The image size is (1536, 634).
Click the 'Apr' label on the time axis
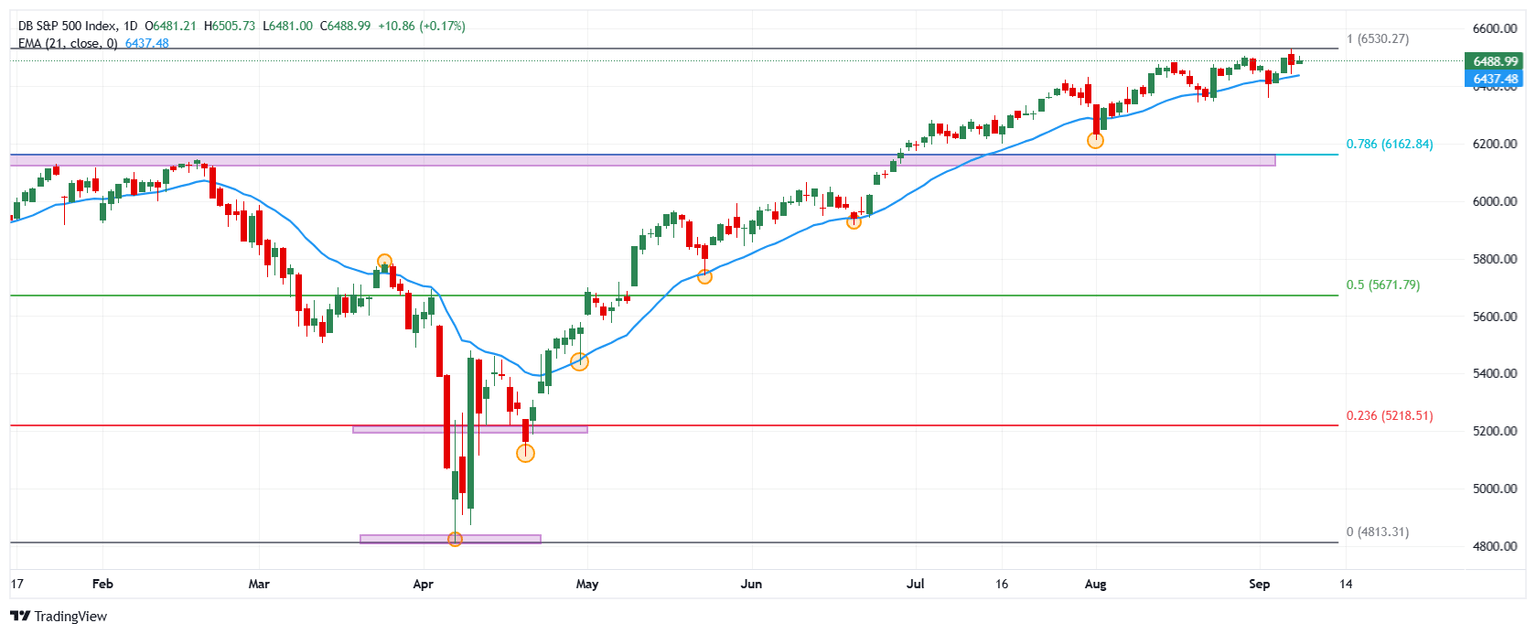click(424, 583)
